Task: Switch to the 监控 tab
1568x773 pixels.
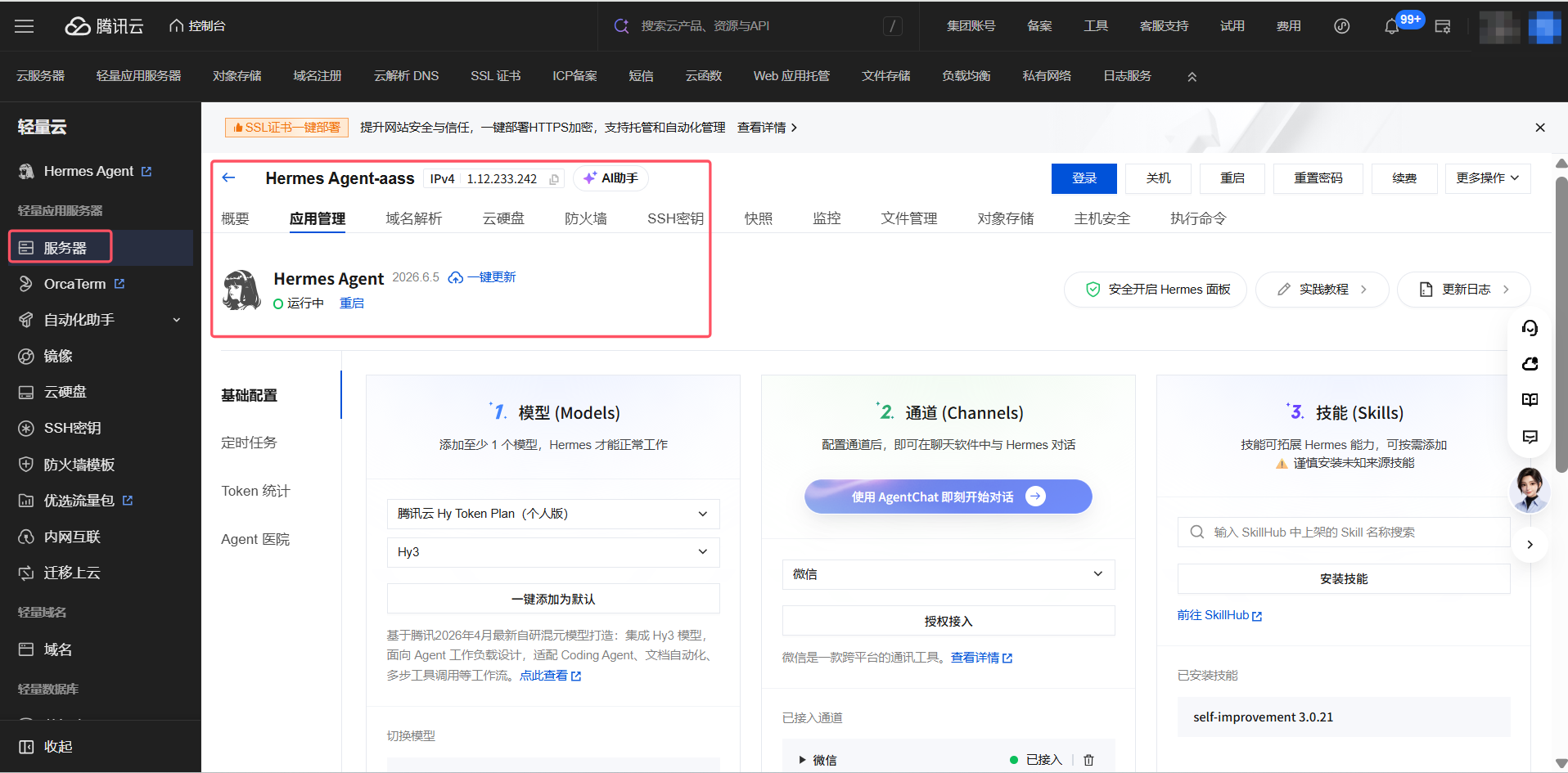Action: pos(827,218)
